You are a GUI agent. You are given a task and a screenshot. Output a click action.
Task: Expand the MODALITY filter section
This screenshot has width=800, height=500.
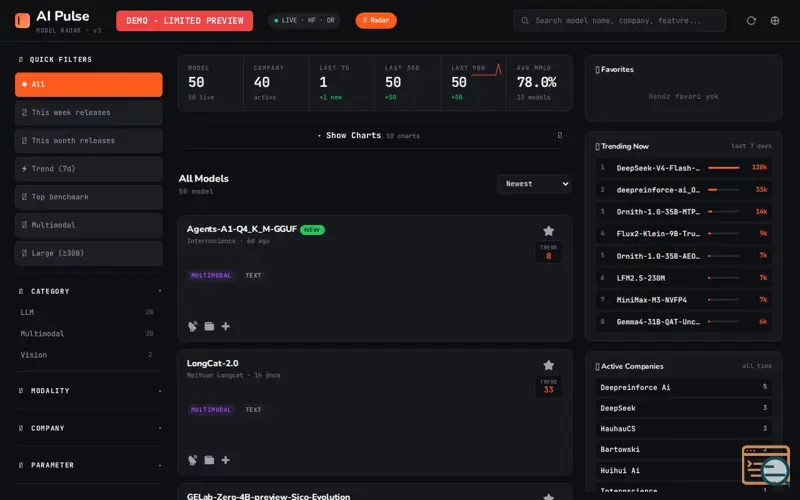pos(89,391)
